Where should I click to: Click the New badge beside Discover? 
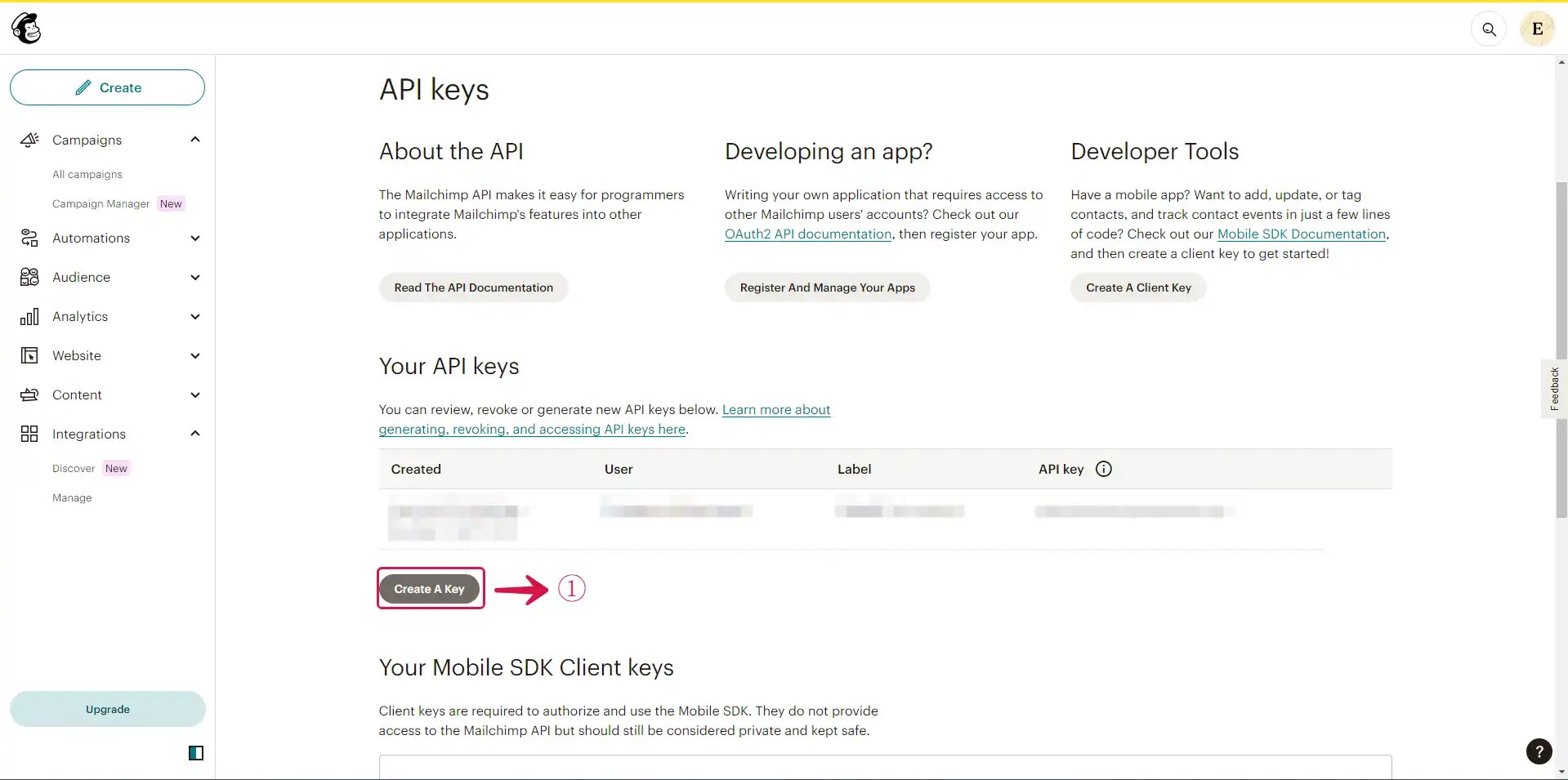(116, 468)
